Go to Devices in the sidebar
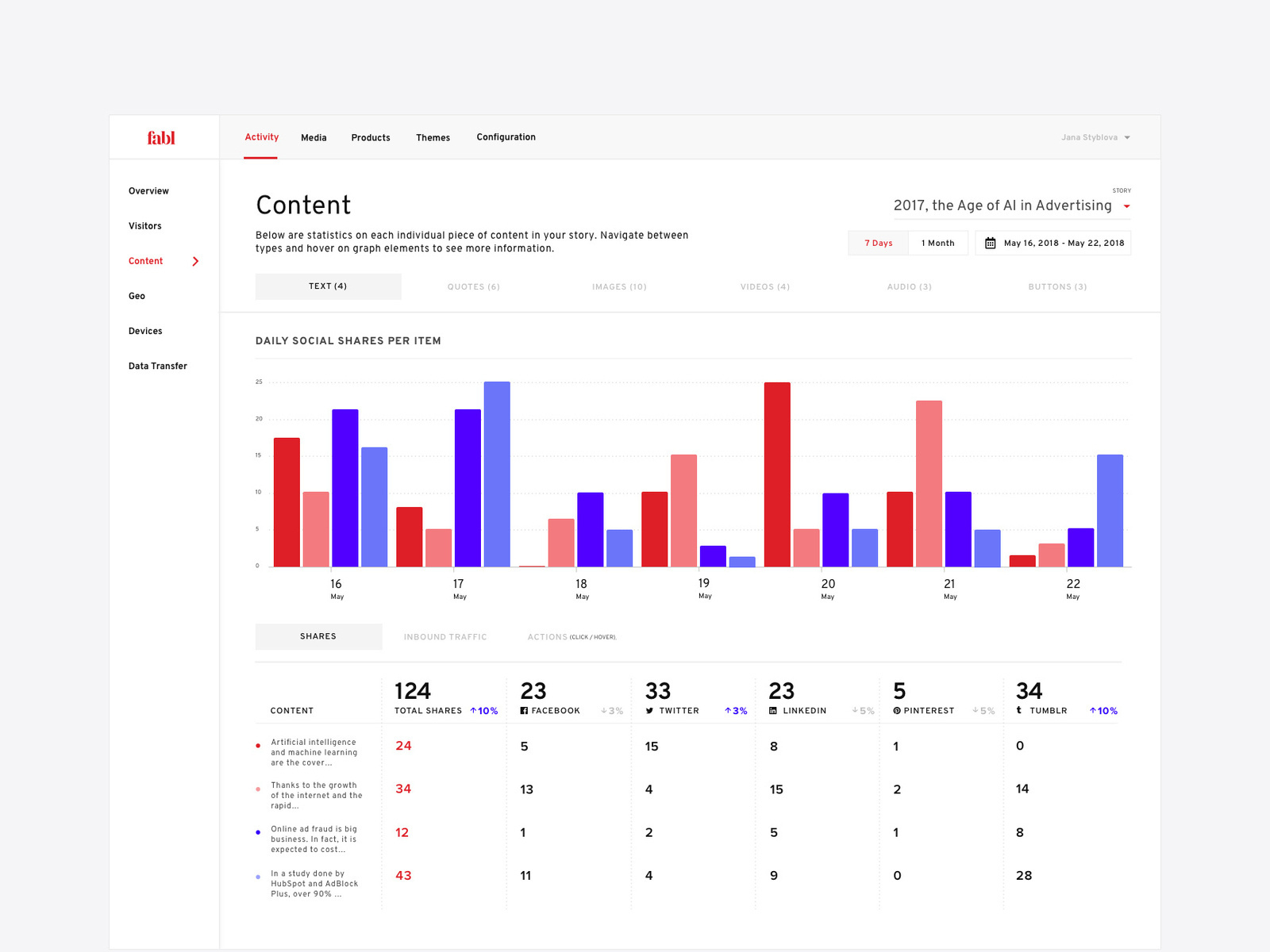Image resolution: width=1270 pixels, height=952 pixels. [x=145, y=331]
